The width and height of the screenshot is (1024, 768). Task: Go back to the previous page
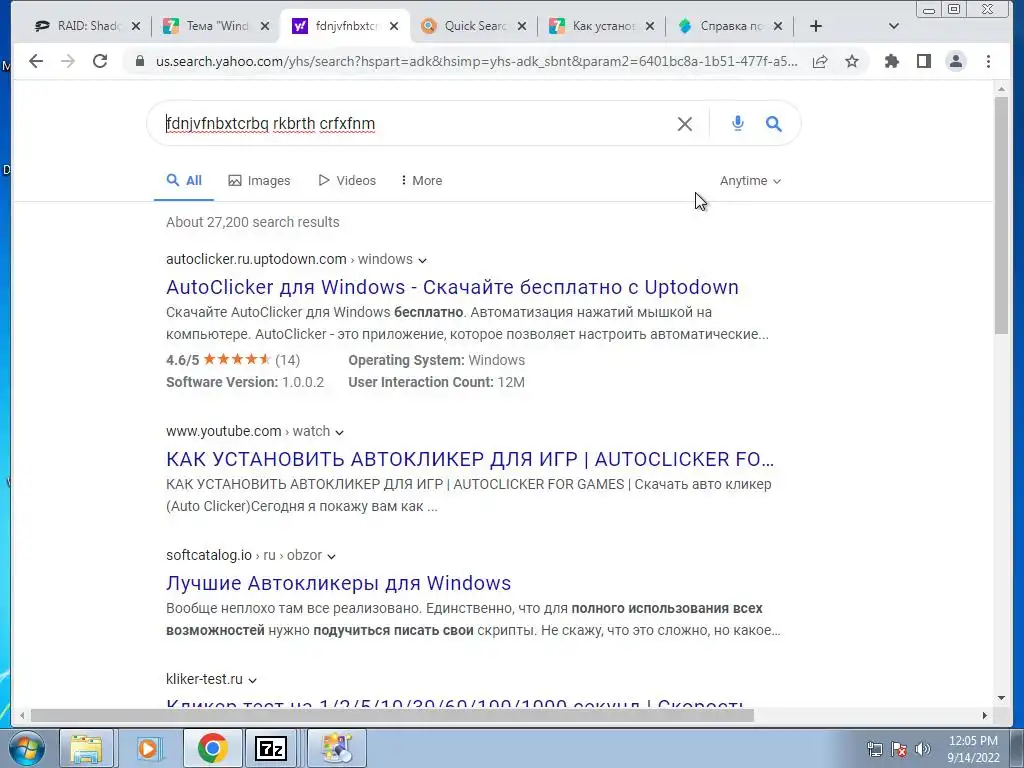(x=36, y=61)
